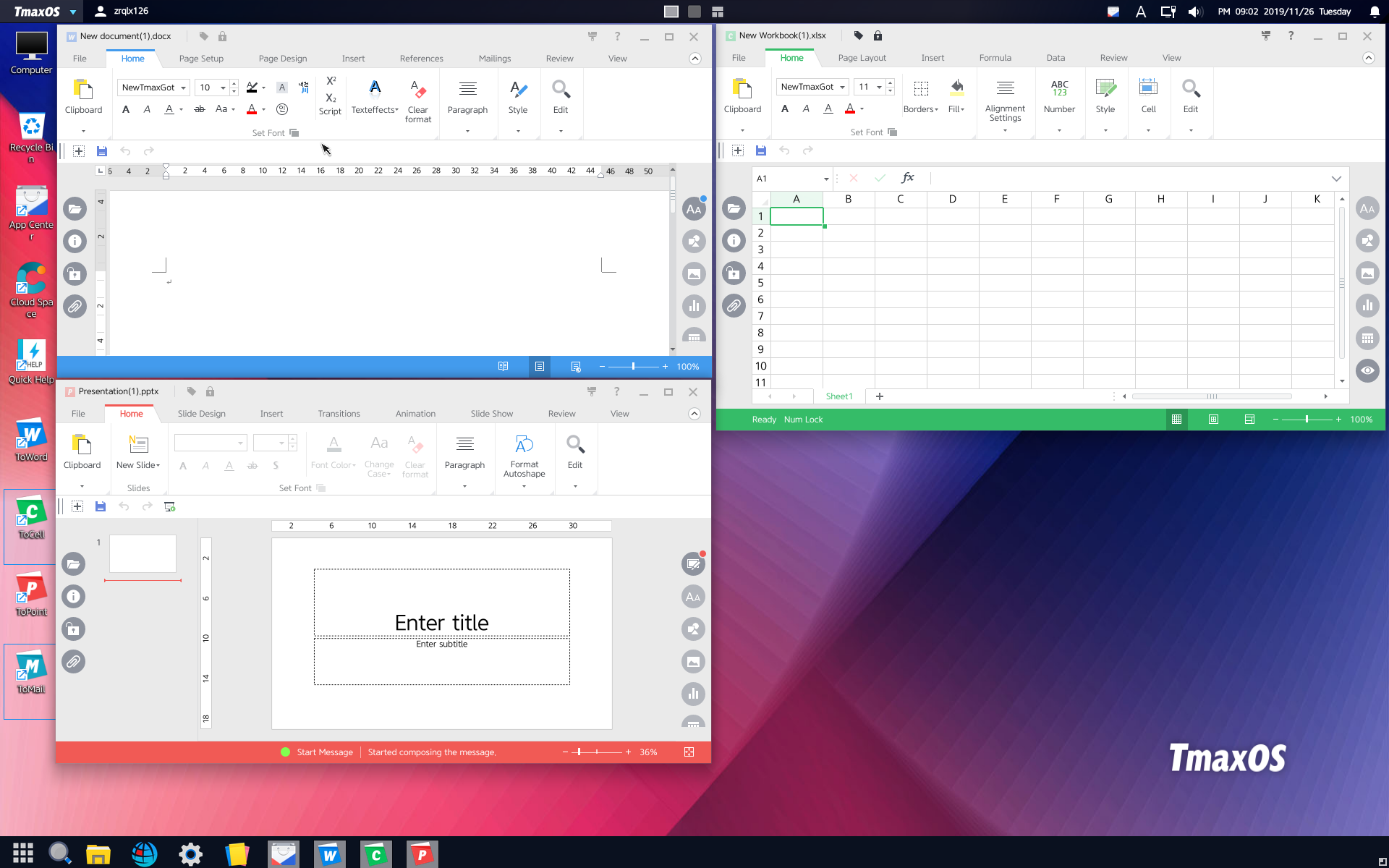Expand Paragraph options in the document ribbon
This screenshot has width=1389, height=868.
coord(467,131)
